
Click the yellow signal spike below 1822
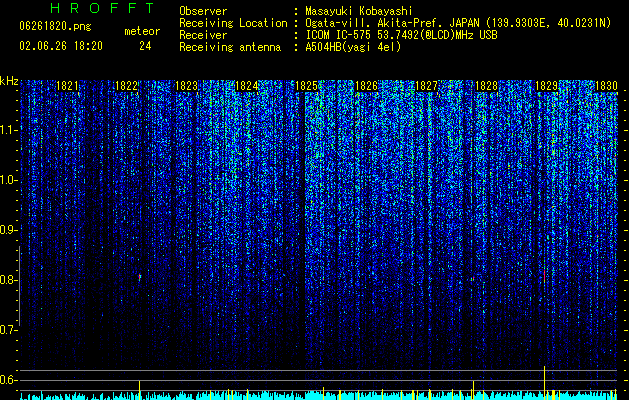(139, 388)
